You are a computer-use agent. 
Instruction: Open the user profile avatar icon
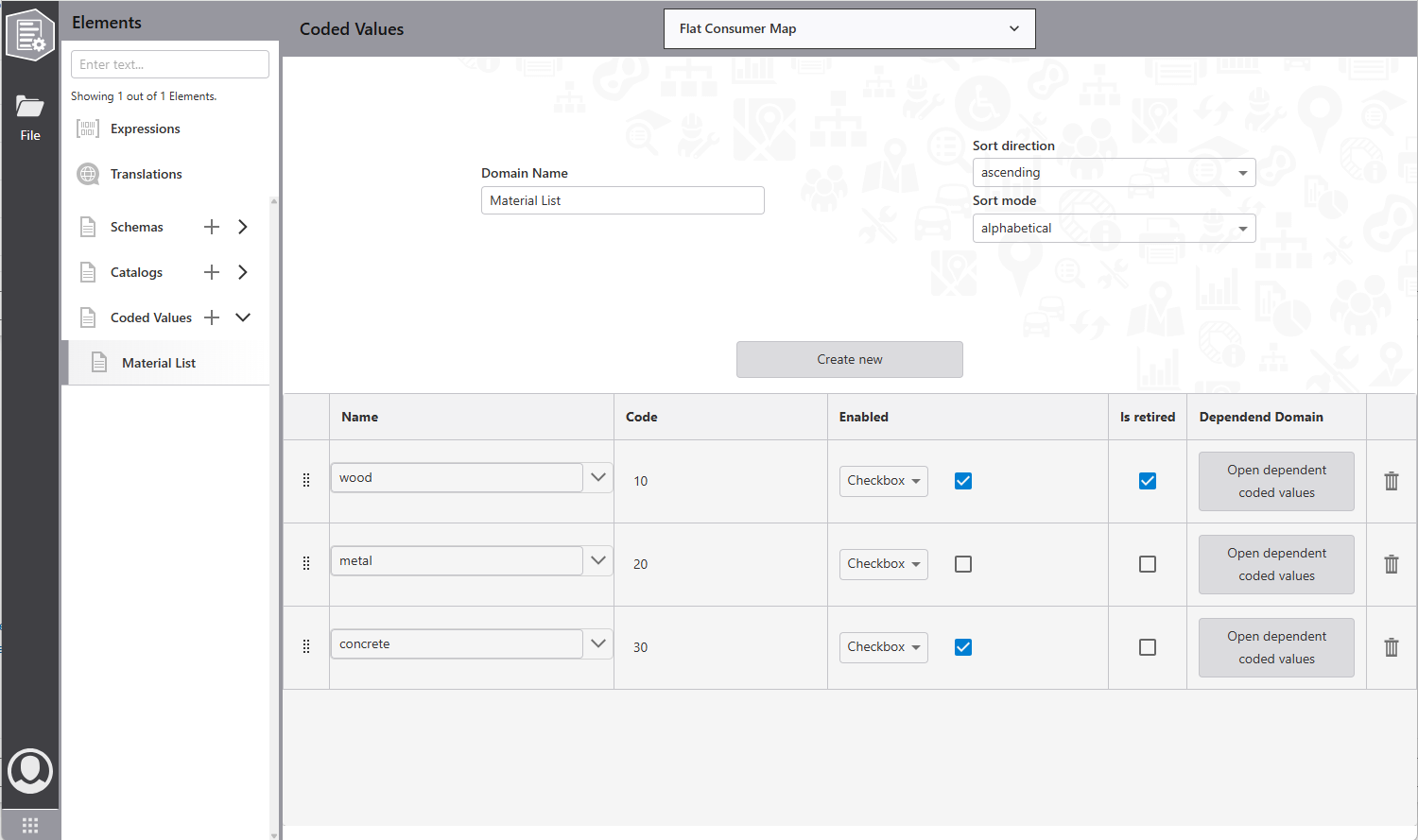tap(30, 770)
